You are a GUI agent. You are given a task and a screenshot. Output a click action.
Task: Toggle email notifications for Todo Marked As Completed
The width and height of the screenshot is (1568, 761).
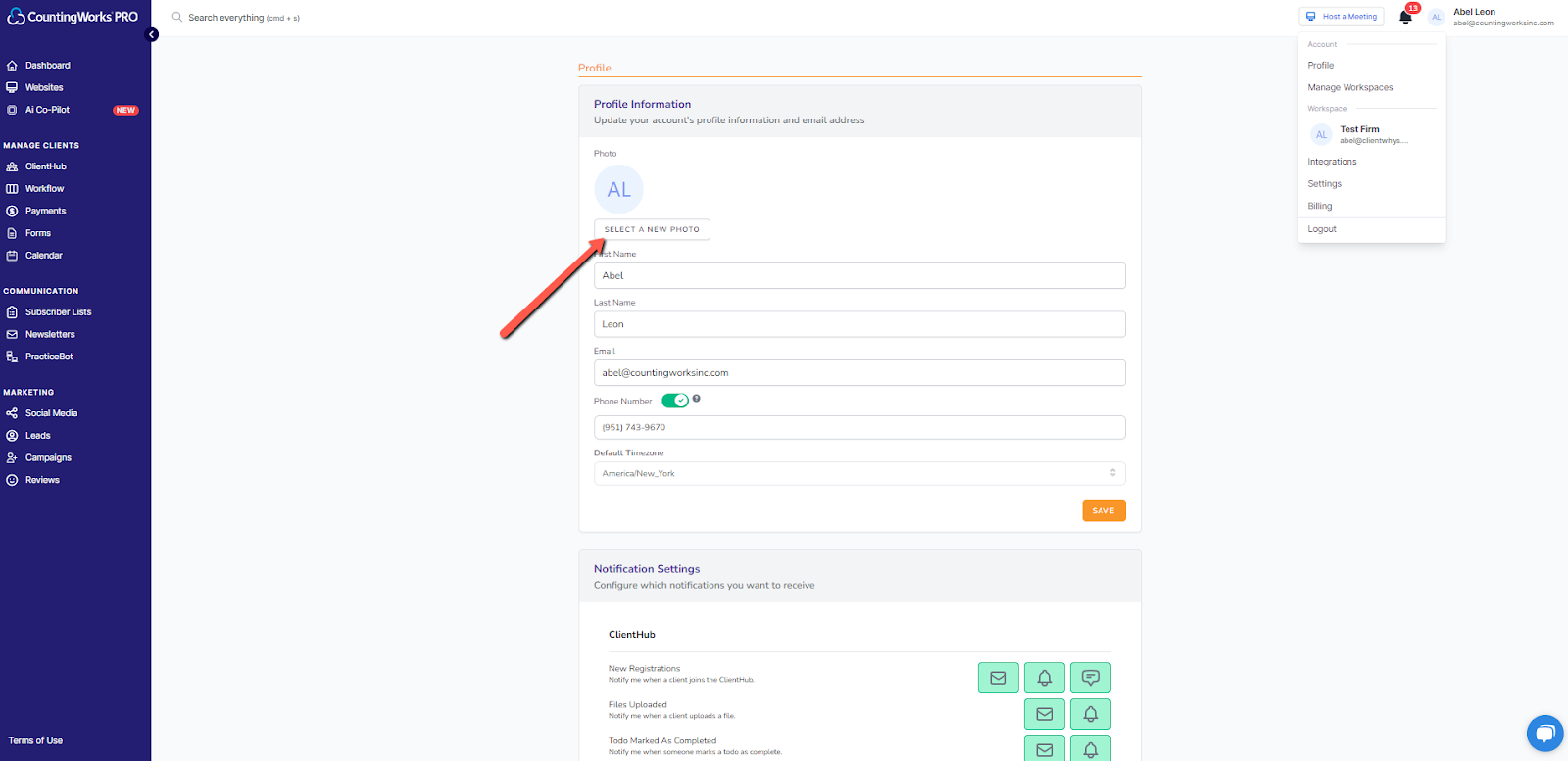tap(1045, 749)
